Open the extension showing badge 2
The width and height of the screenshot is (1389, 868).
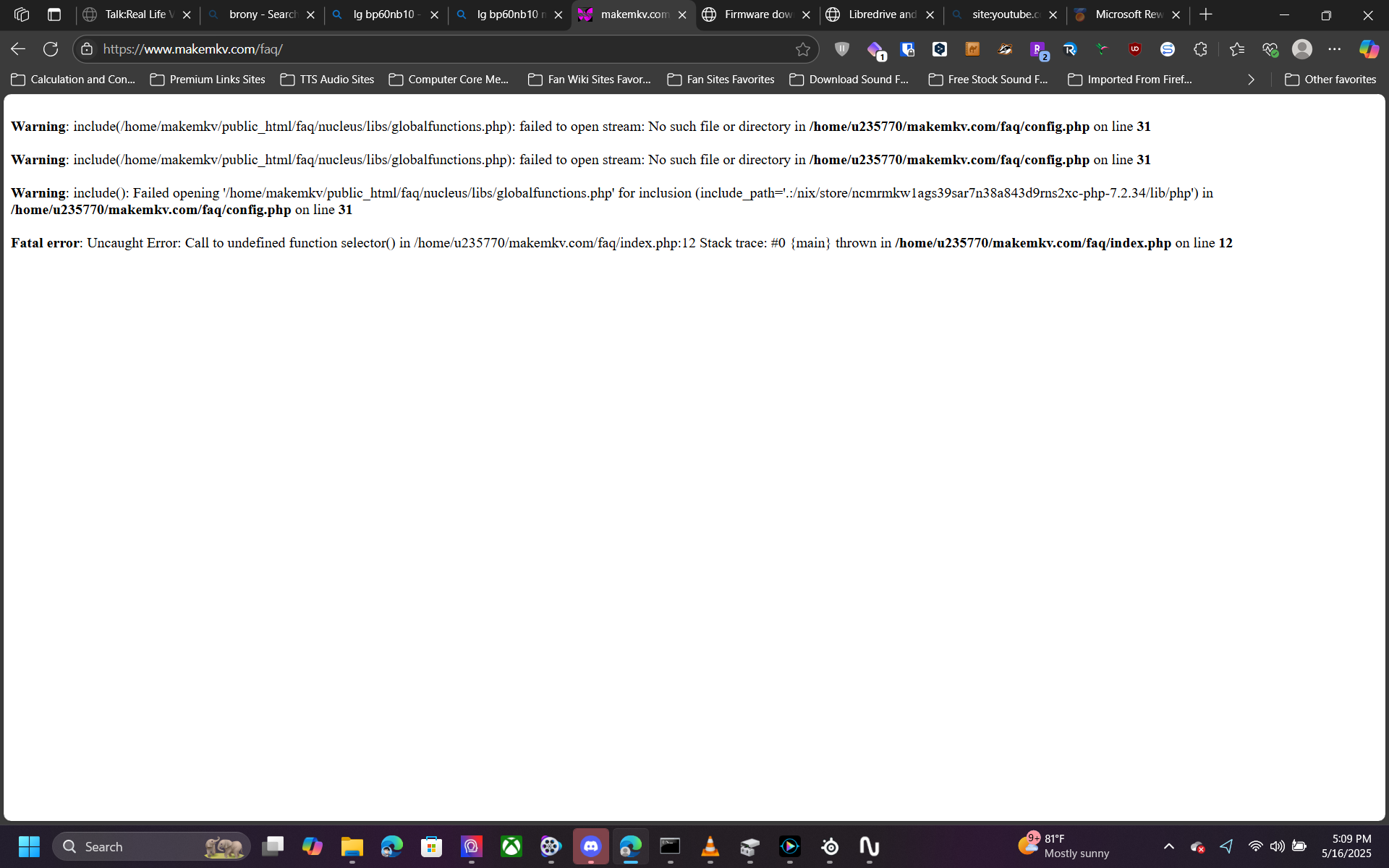(1039, 49)
